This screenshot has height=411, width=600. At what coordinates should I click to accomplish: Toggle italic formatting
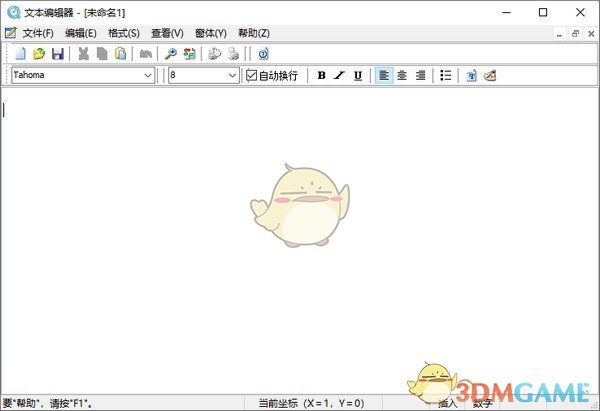(339, 75)
